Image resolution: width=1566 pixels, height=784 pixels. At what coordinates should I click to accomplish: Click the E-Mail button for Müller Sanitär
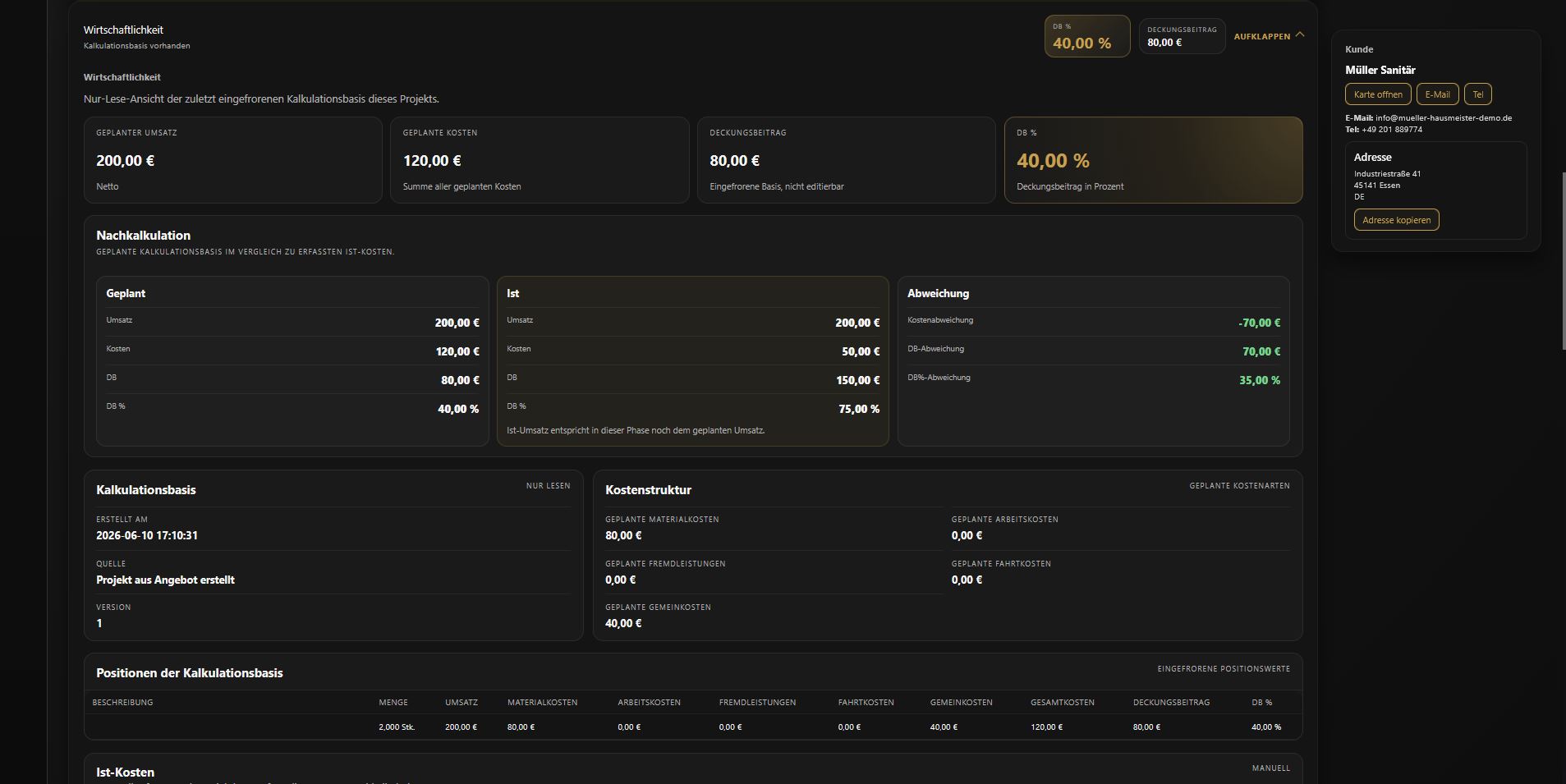(x=1437, y=94)
